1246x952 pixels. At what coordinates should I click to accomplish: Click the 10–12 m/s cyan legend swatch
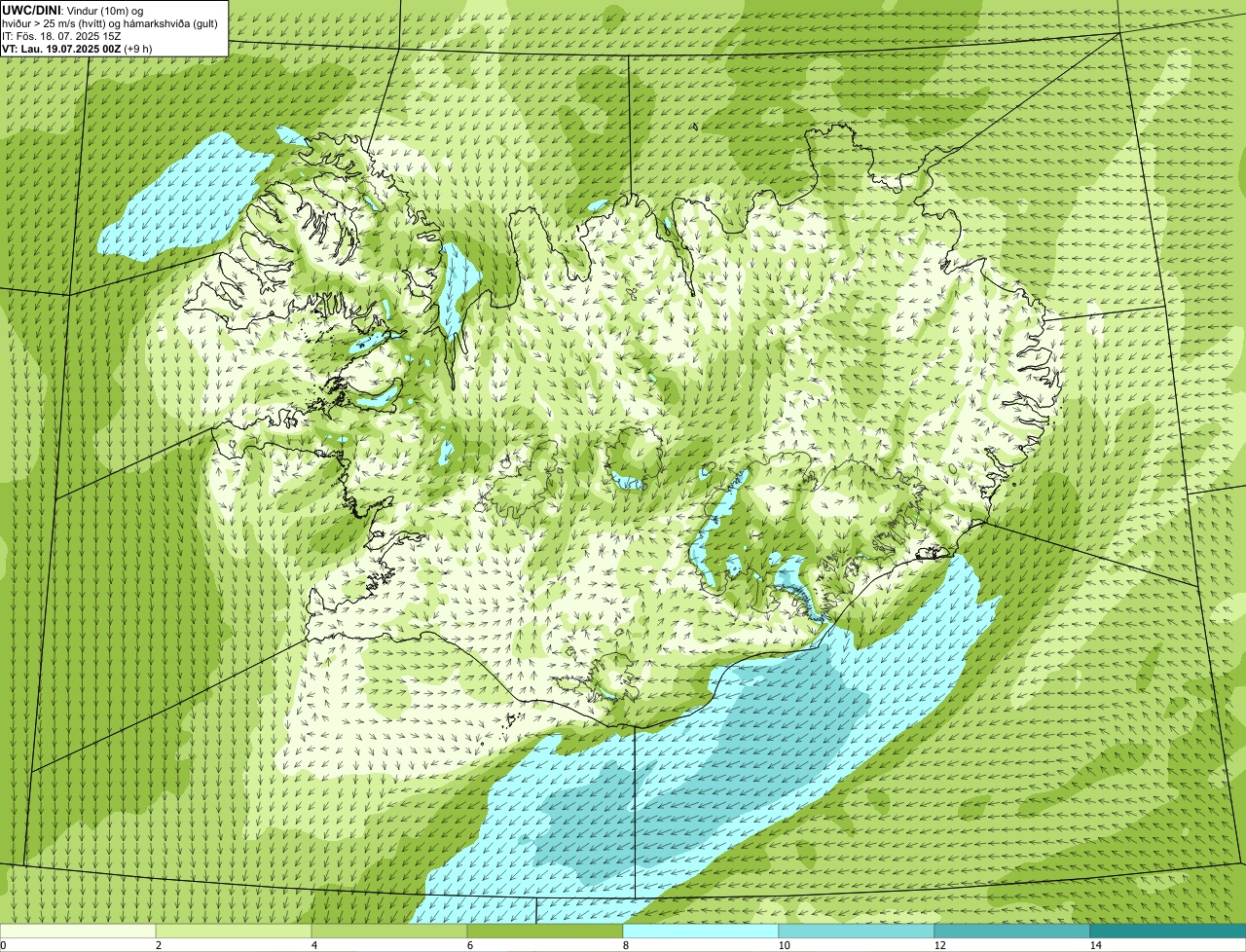pos(857,932)
